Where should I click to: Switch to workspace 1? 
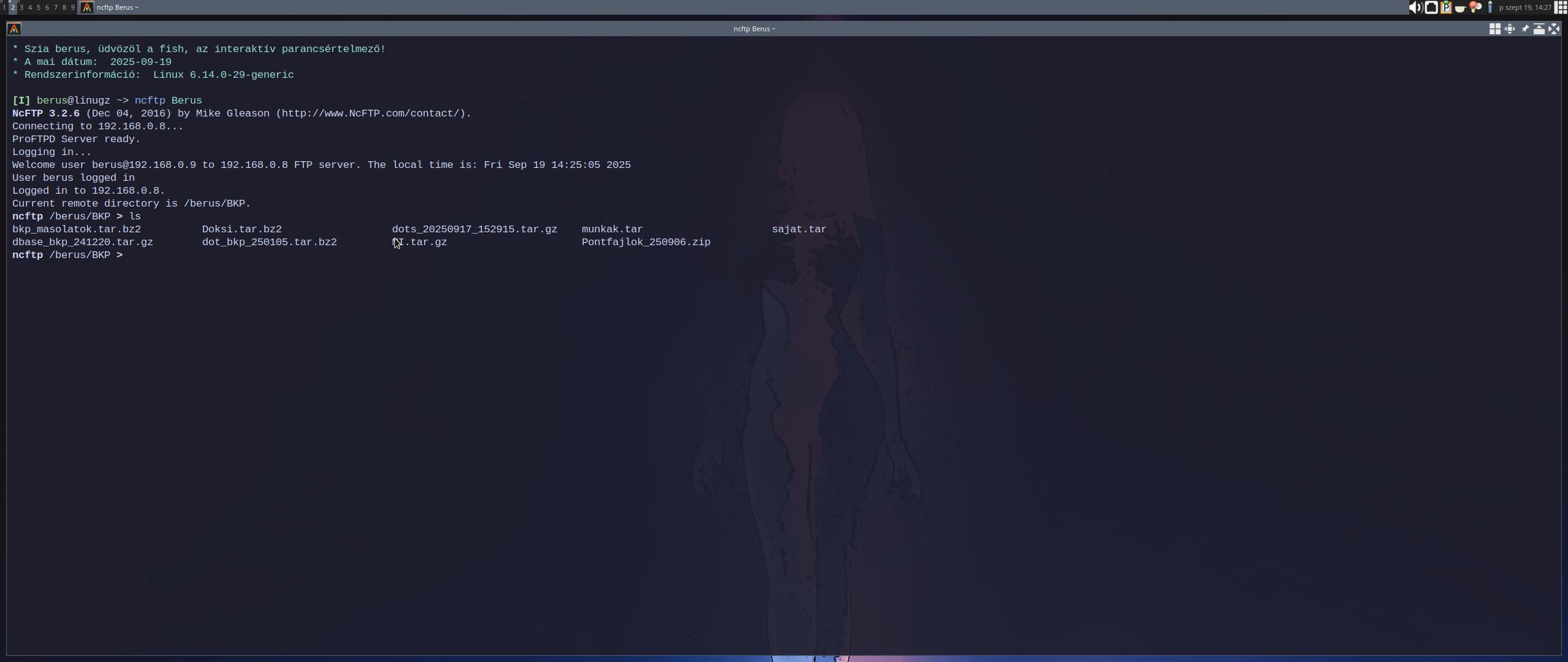click(4, 7)
